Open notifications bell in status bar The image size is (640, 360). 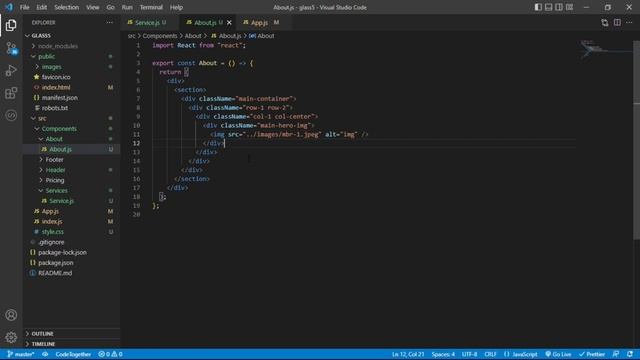pyautogui.click(x=630, y=354)
